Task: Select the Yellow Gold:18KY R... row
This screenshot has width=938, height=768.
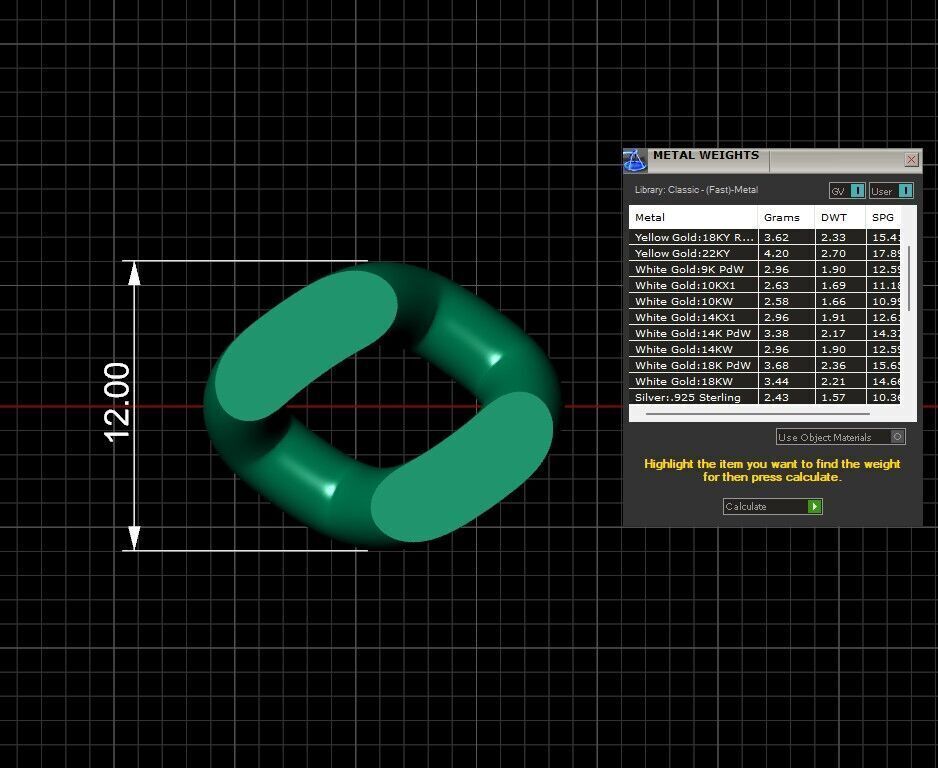Action: (x=765, y=237)
